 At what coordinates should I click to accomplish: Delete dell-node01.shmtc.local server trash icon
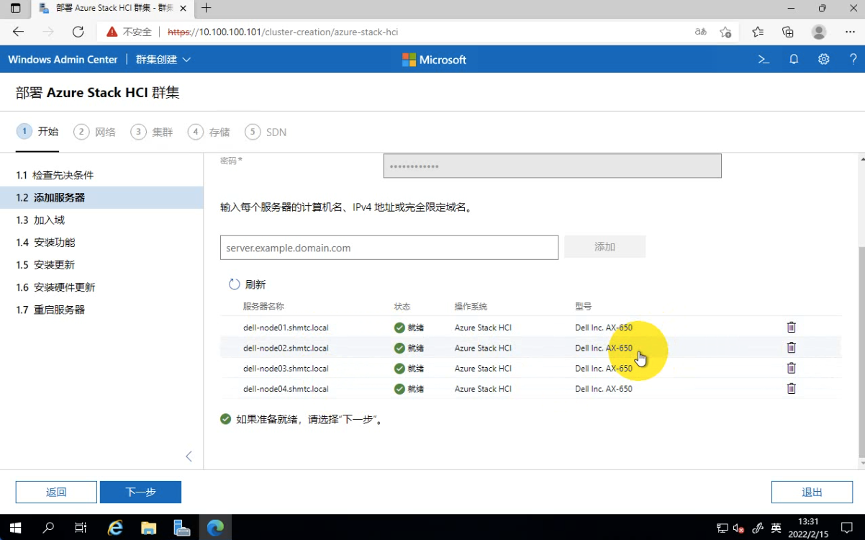791,327
